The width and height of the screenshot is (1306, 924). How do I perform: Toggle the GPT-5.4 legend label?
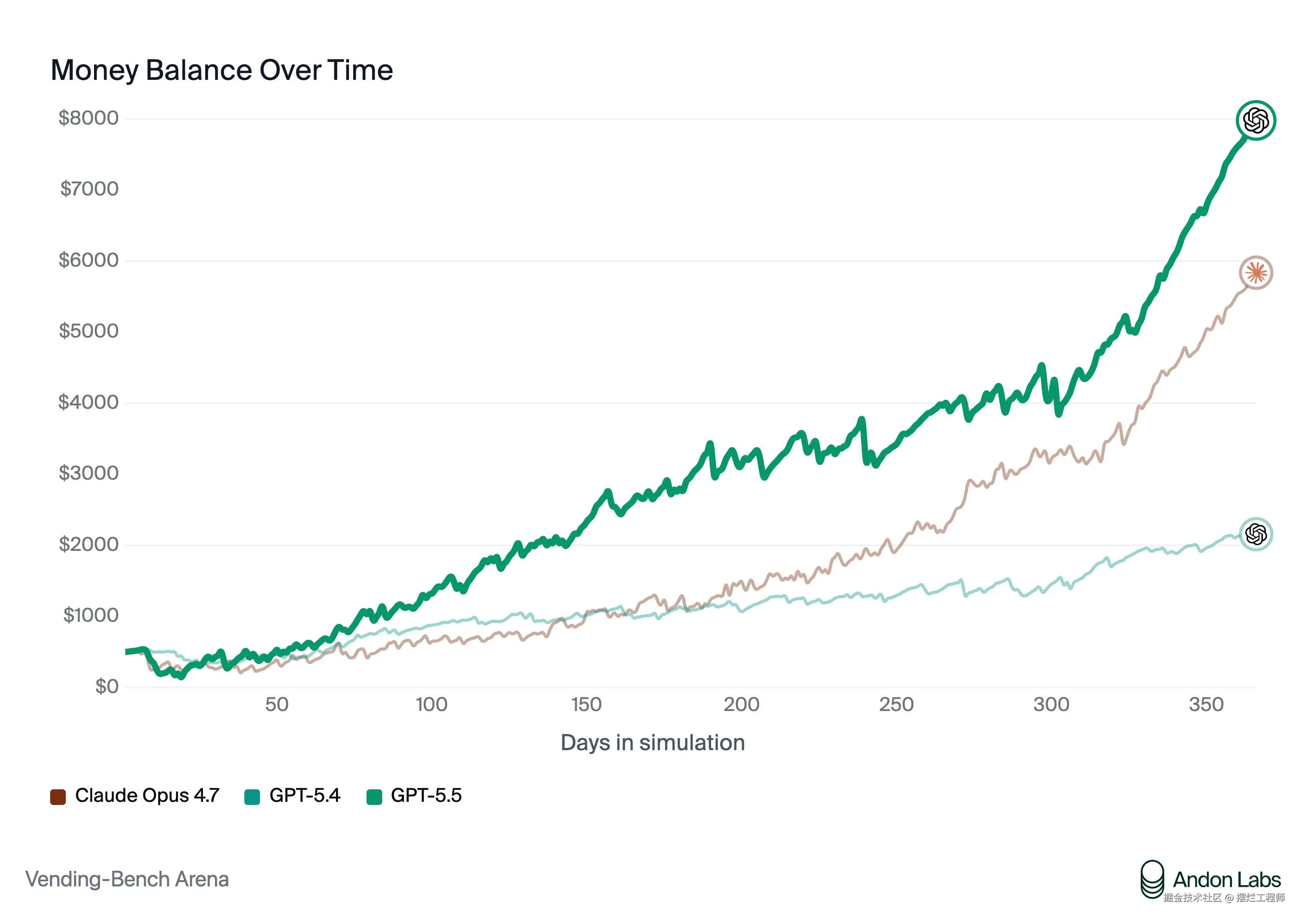(304, 796)
